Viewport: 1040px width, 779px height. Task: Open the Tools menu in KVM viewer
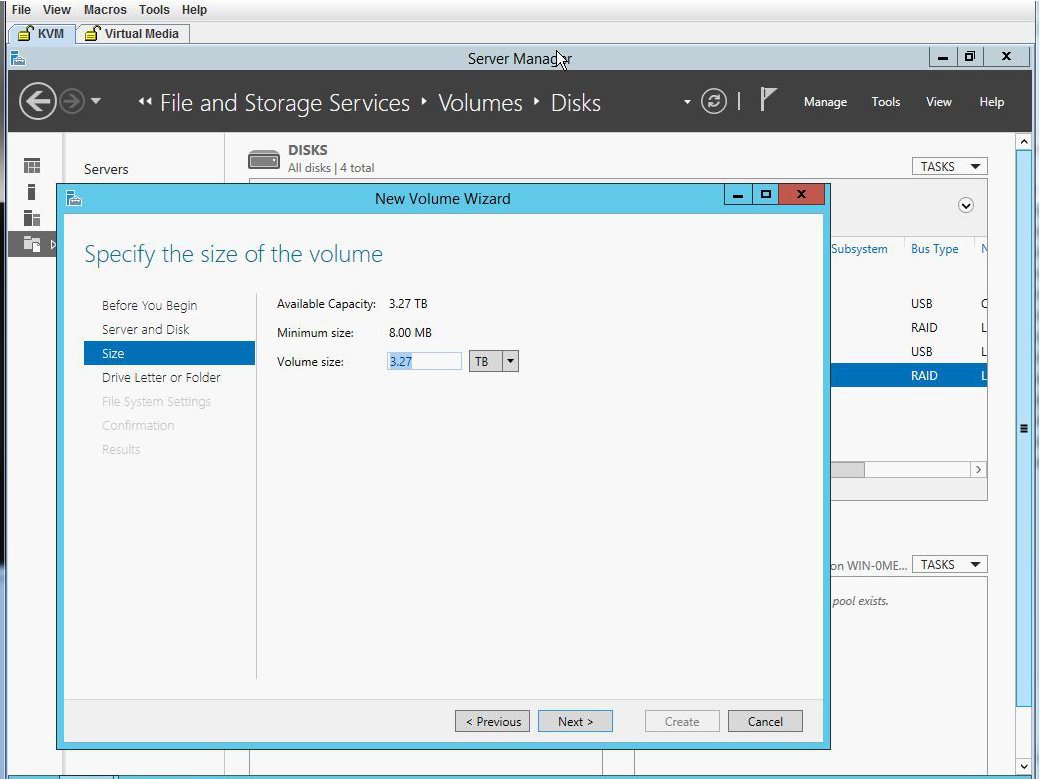pos(154,10)
